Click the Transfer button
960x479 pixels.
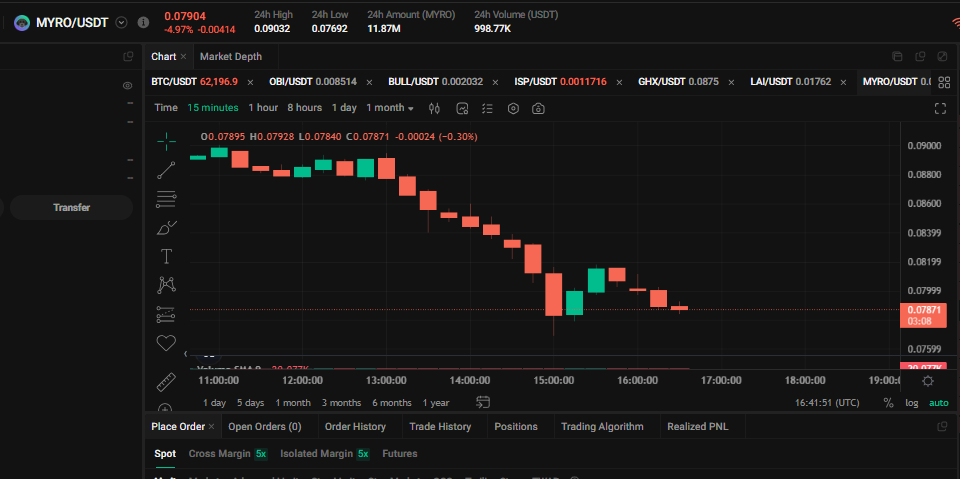(72, 208)
